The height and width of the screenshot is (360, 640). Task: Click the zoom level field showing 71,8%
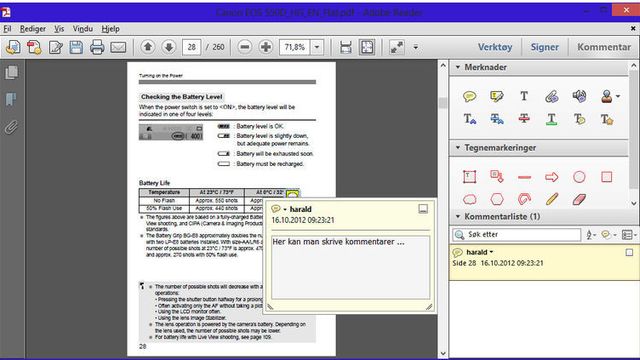[295, 47]
